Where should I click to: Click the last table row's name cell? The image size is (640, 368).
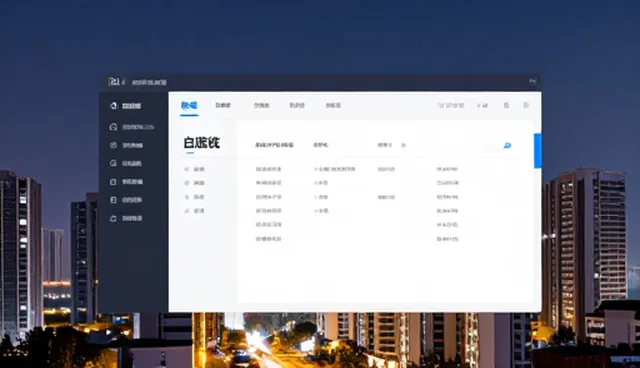269,239
